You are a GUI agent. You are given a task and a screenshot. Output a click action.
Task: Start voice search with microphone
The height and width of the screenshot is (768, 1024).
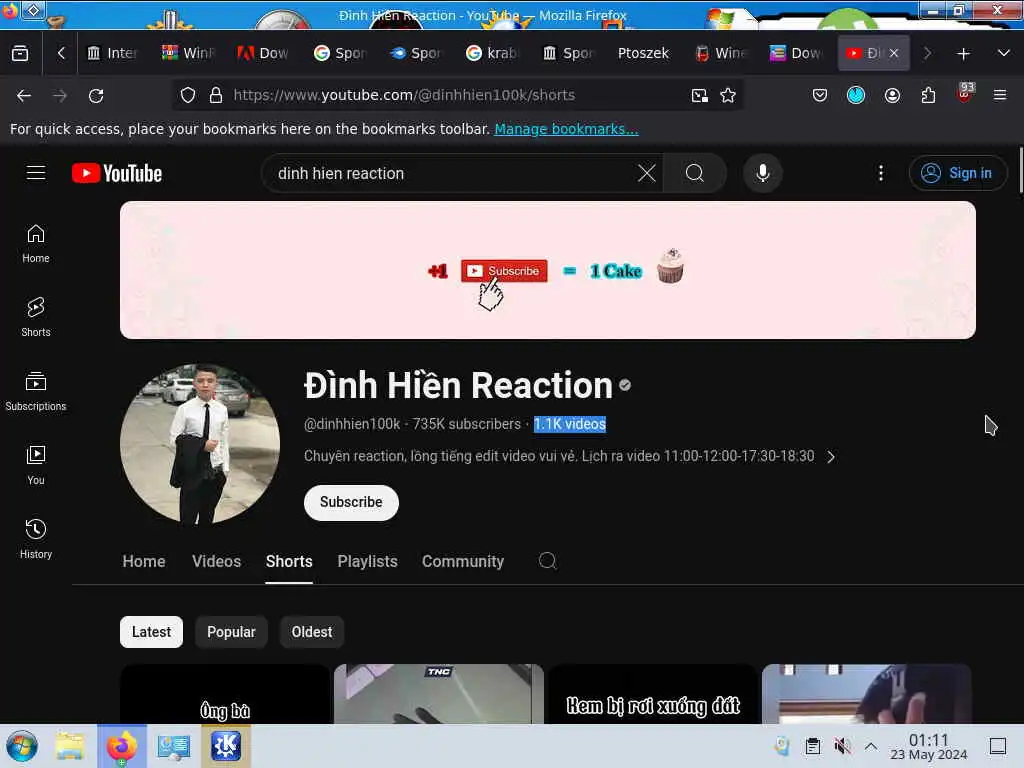762,173
